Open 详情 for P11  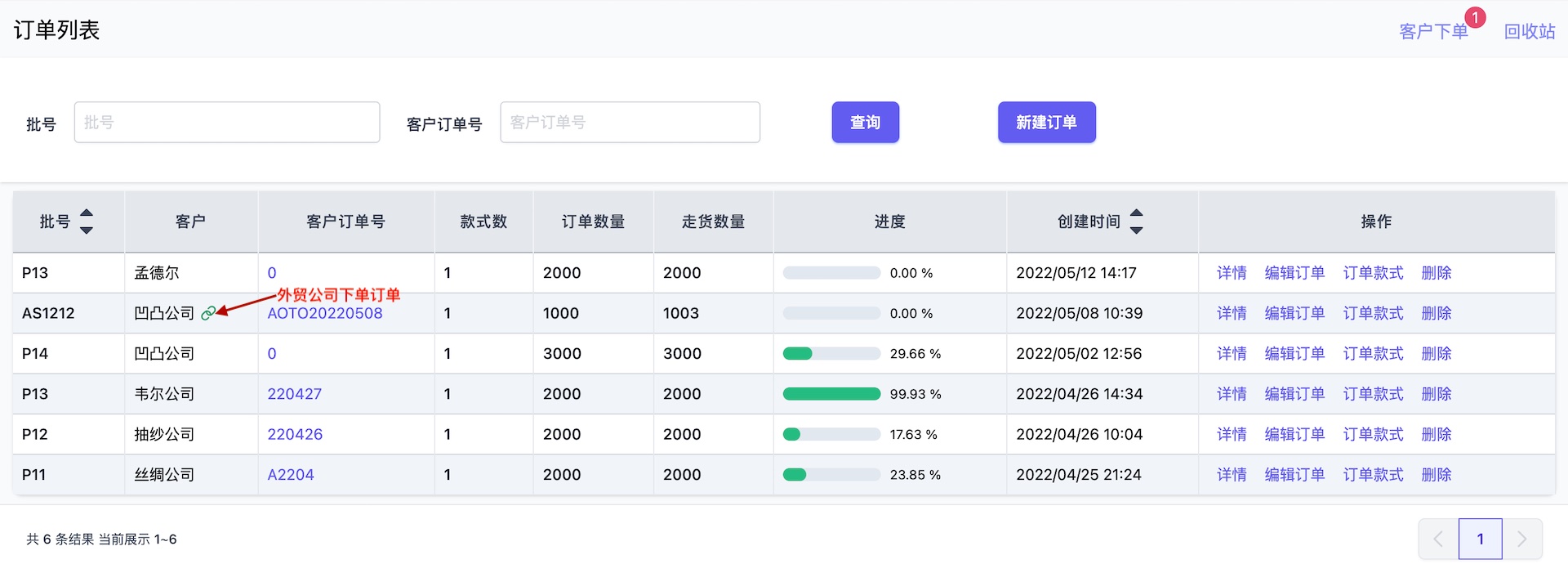(x=1232, y=474)
